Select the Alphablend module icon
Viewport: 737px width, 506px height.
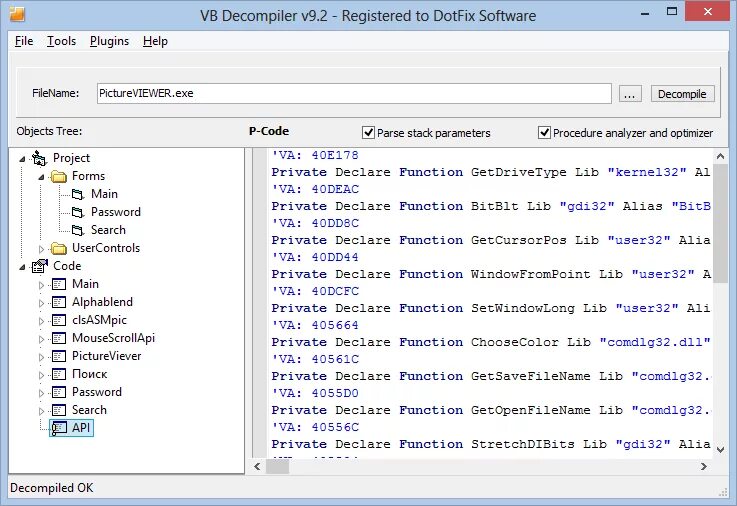pyautogui.click(x=58, y=302)
